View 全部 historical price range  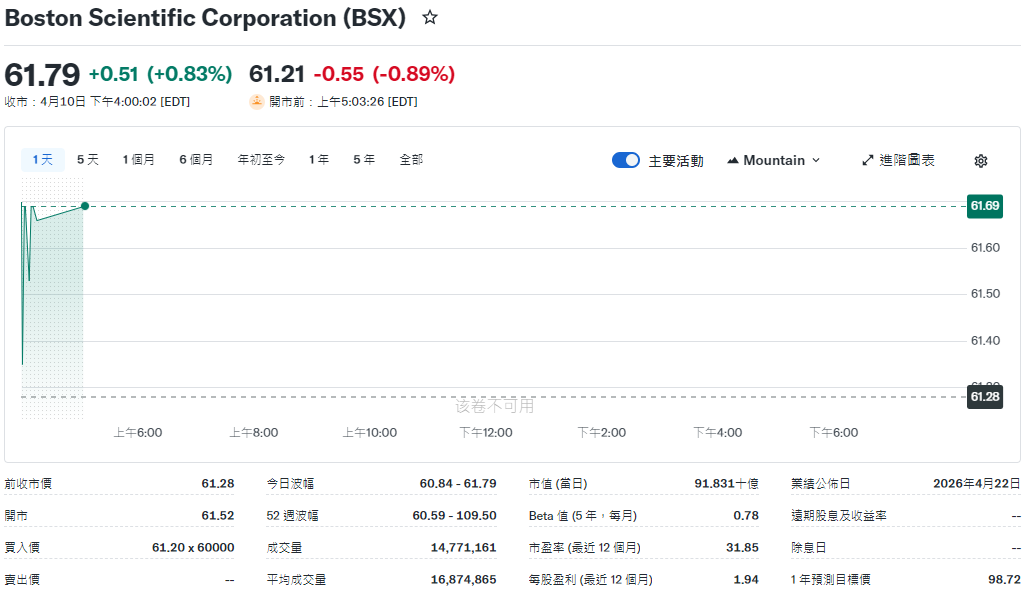click(x=411, y=159)
